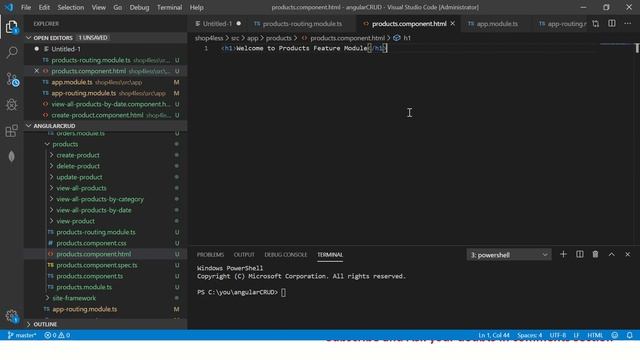Click the master branch status item

pyautogui.click(x=22, y=335)
